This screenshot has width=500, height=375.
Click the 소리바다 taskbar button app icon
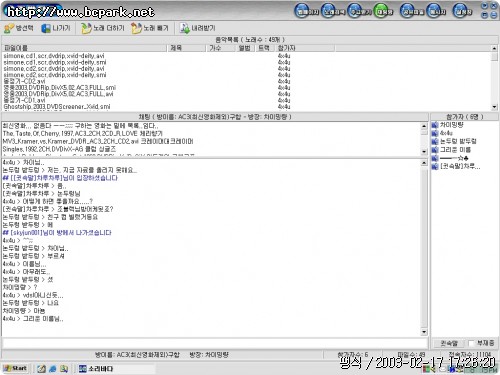tap(83, 369)
